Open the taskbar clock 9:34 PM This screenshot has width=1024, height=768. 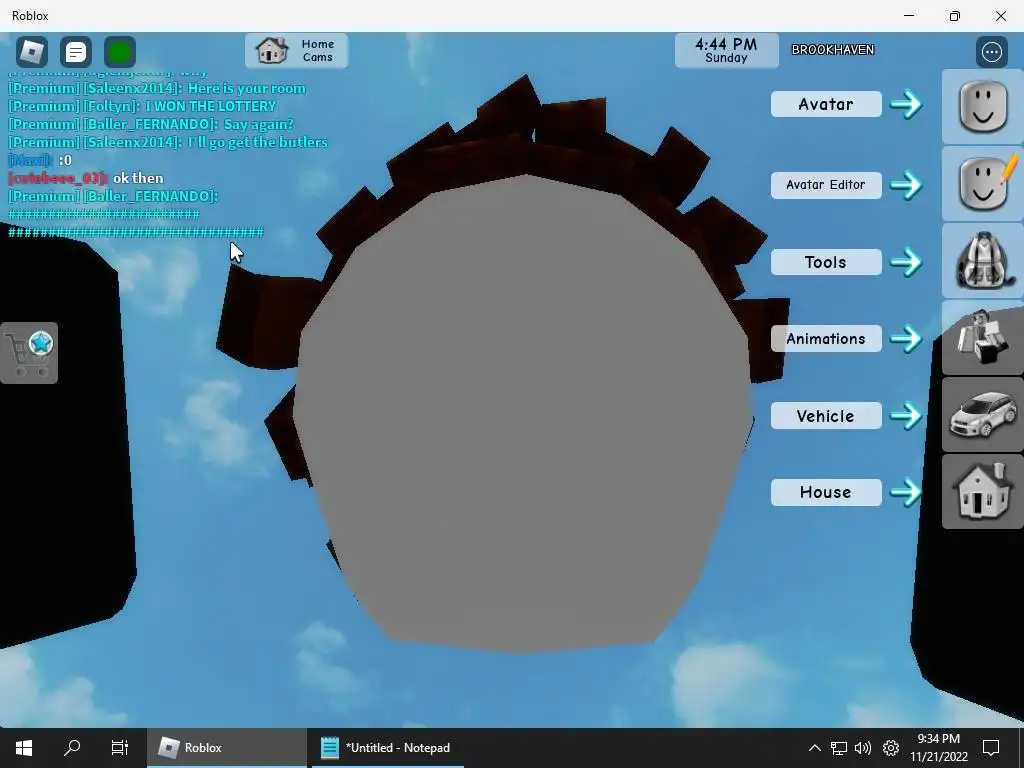(938, 748)
